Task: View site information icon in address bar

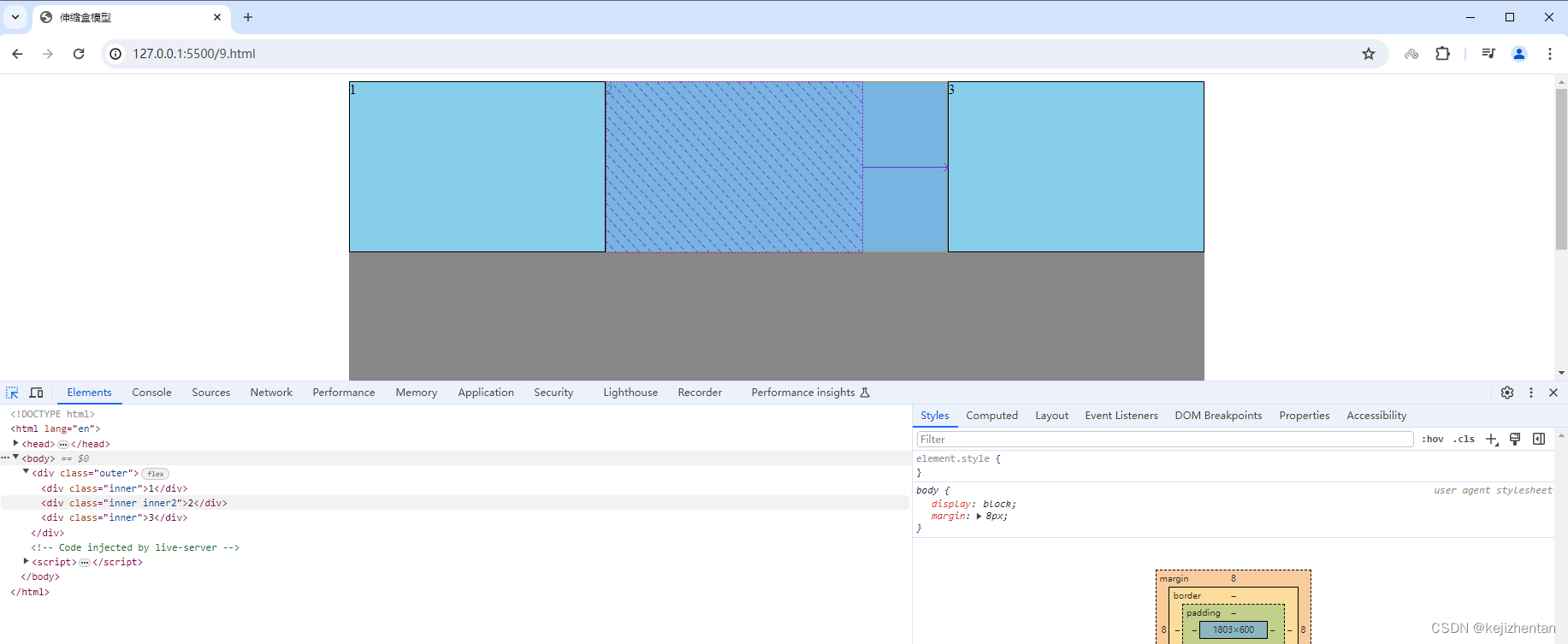Action: click(115, 54)
